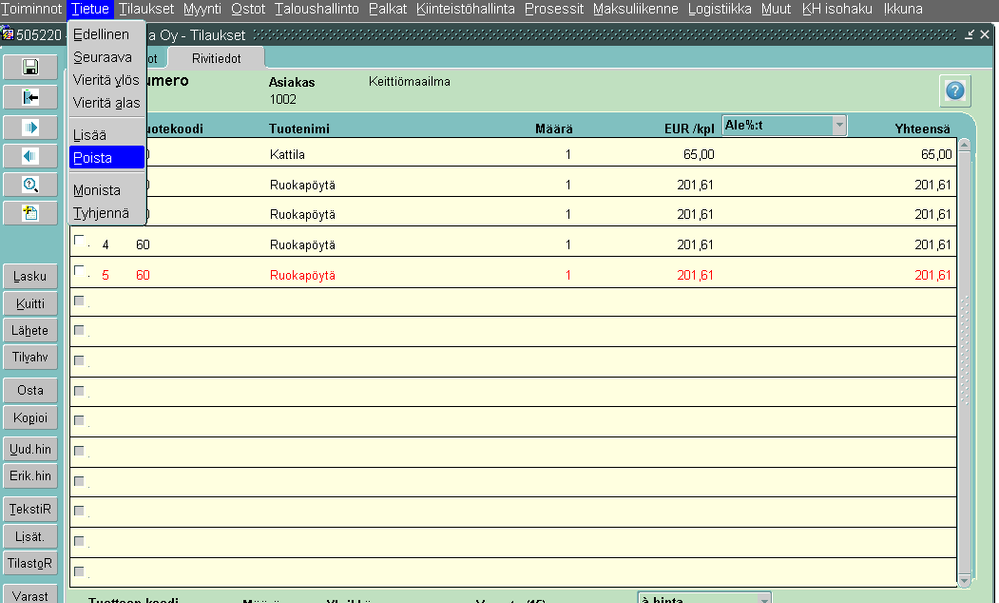Select the Vieritä ylös menu entry

106,80
